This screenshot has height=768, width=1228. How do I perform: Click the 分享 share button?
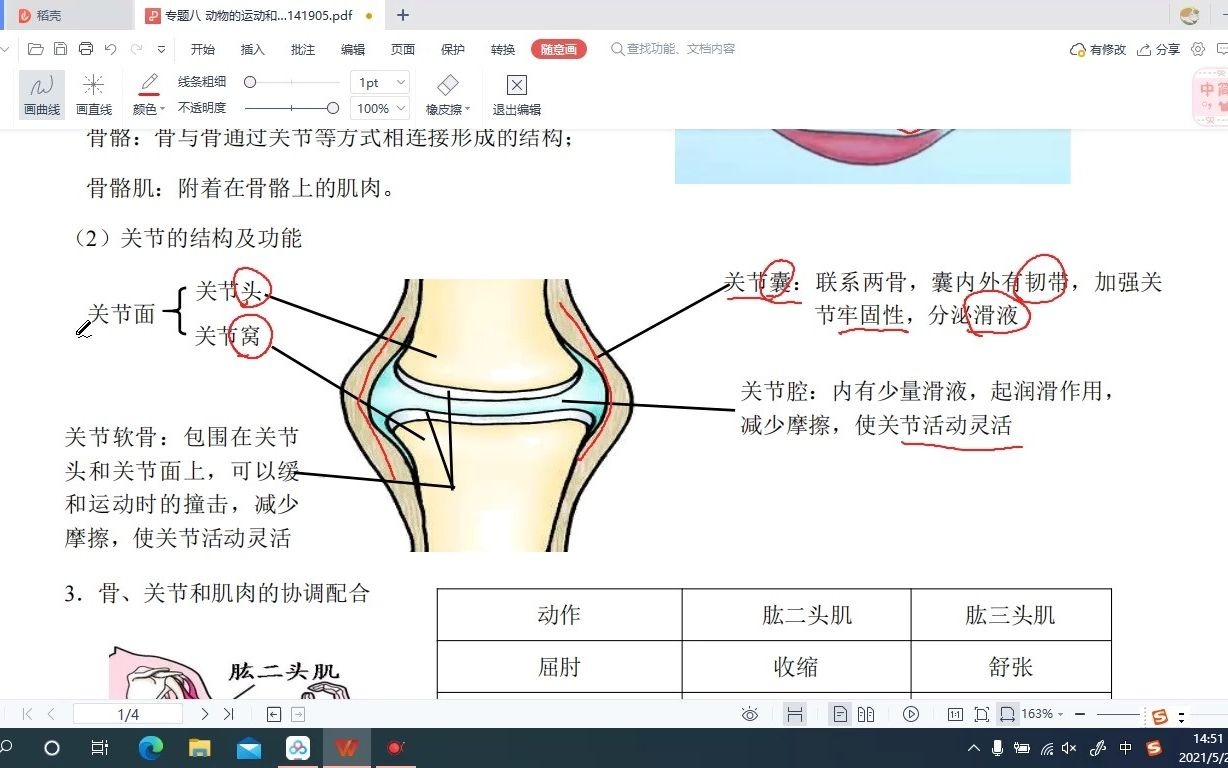pos(1158,48)
